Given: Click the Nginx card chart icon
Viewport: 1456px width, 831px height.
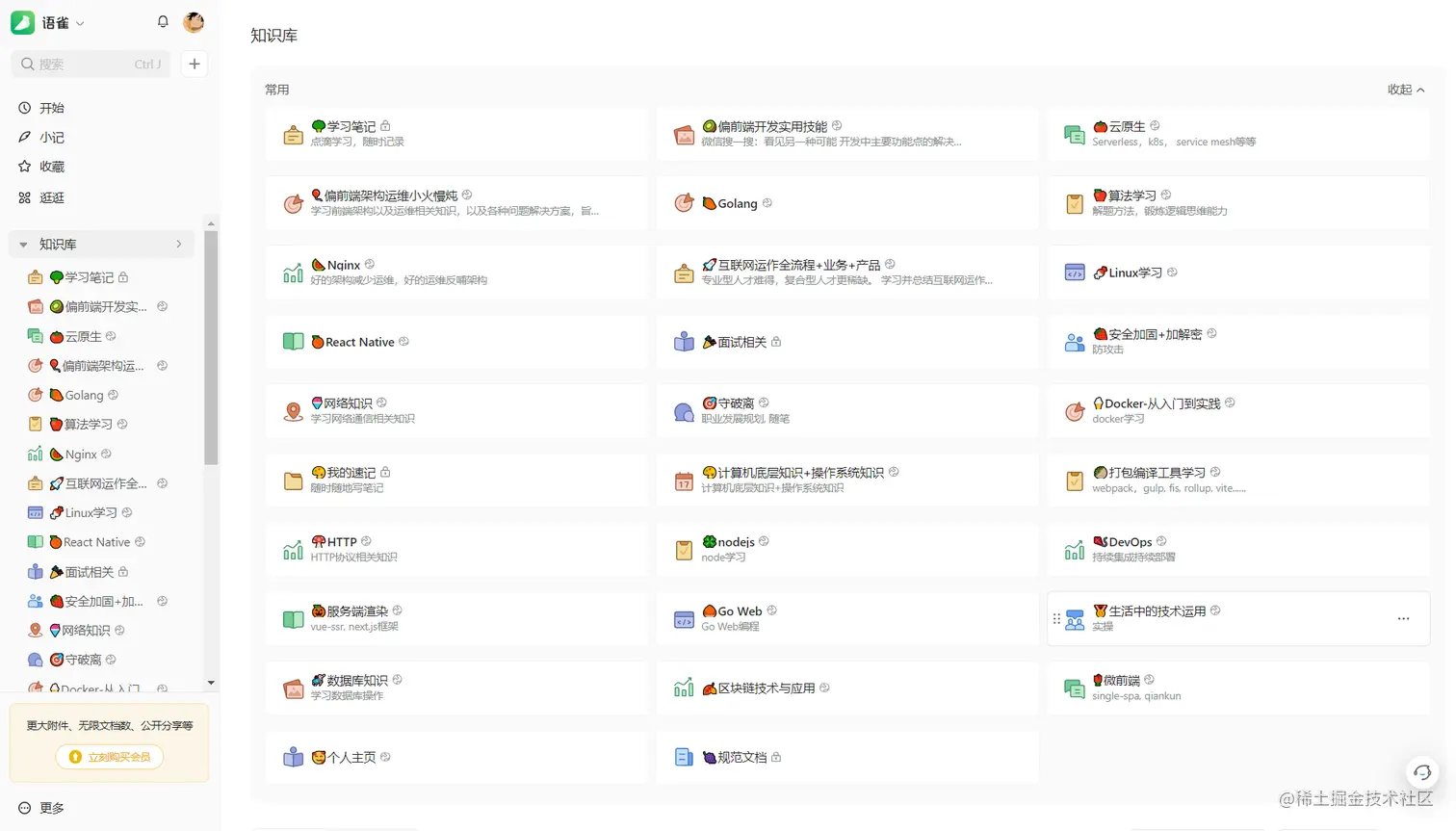Looking at the screenshot, I should pos(294,273).
